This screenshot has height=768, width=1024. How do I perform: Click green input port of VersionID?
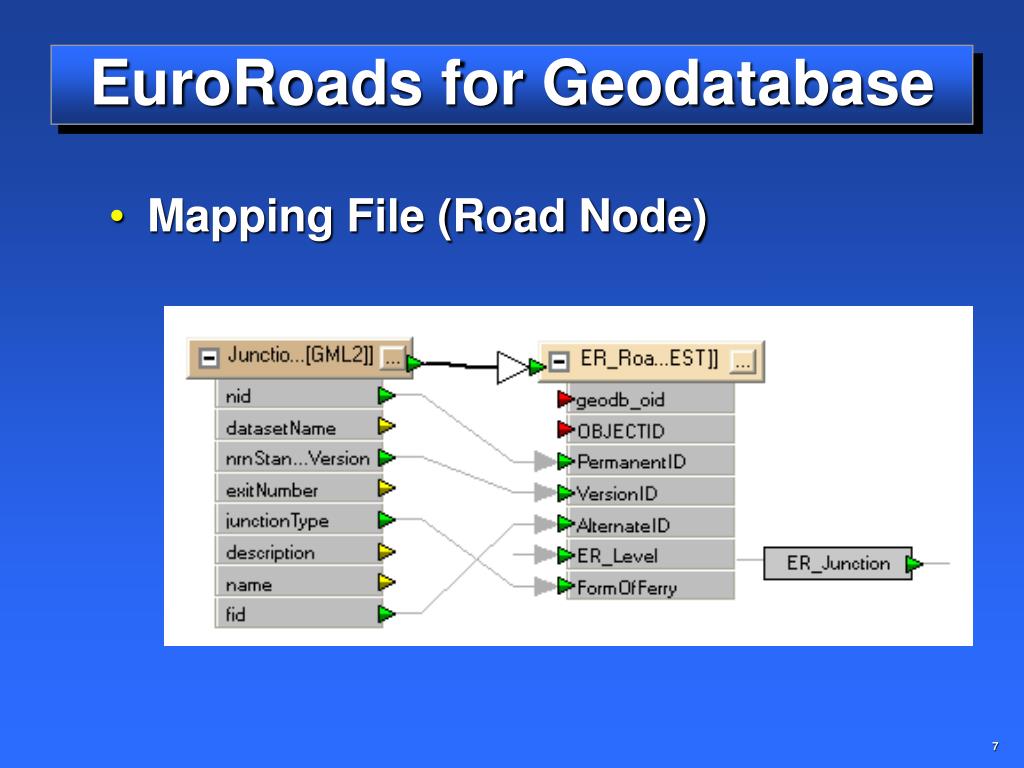565,493
